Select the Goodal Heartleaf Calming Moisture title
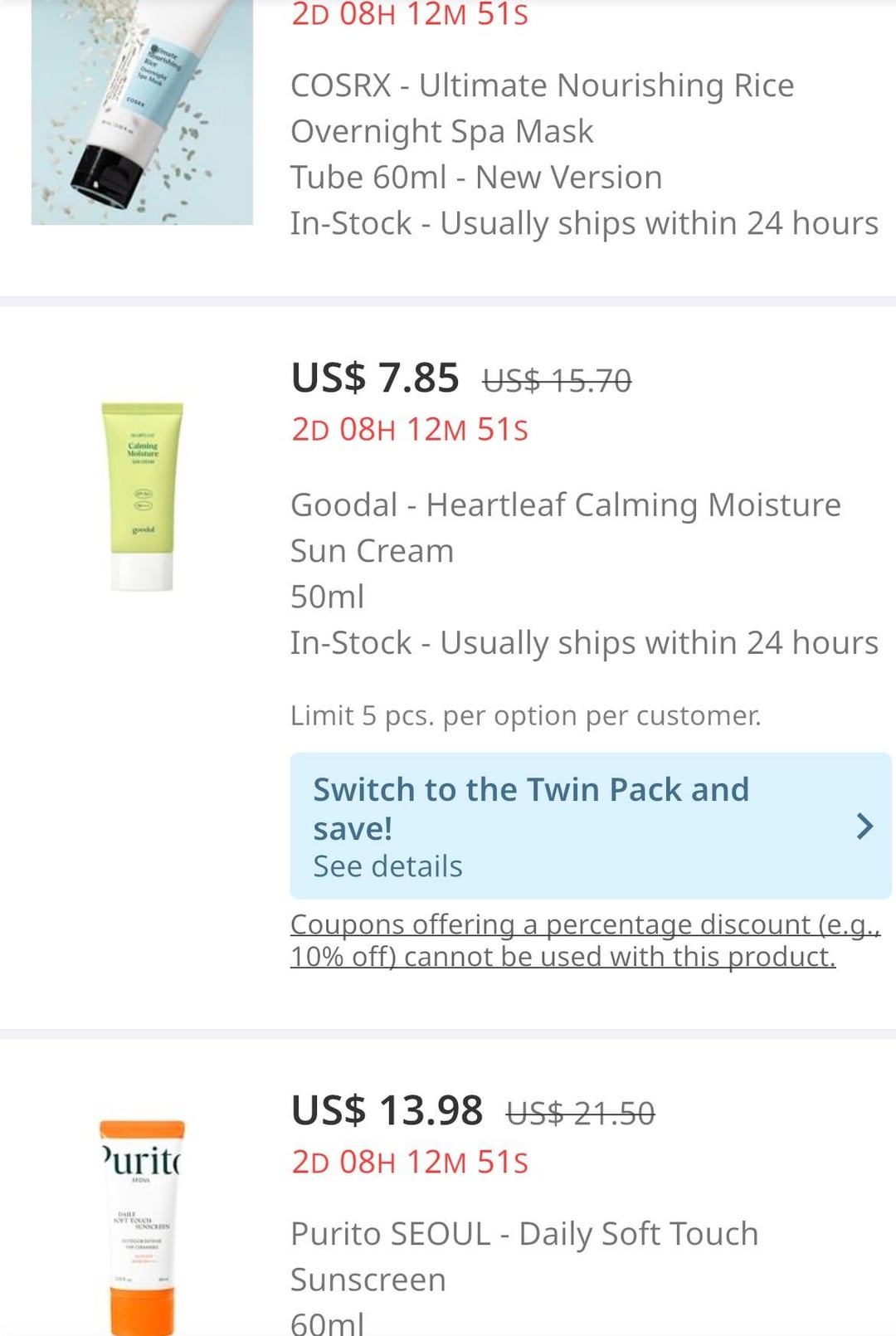Image resolution: width=896 pixels, height=1336 pixels. pos(565,527)
